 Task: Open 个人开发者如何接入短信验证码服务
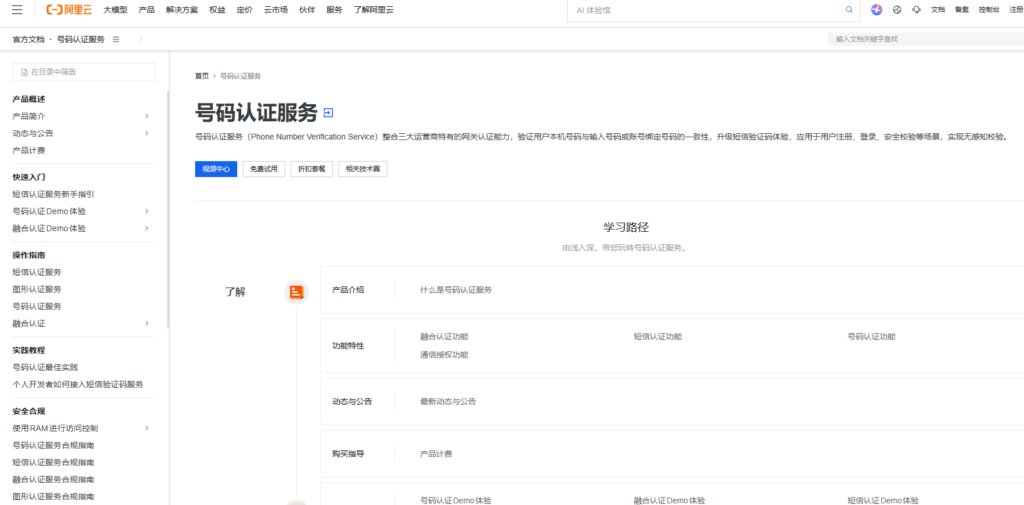click(x=78, y=384)
